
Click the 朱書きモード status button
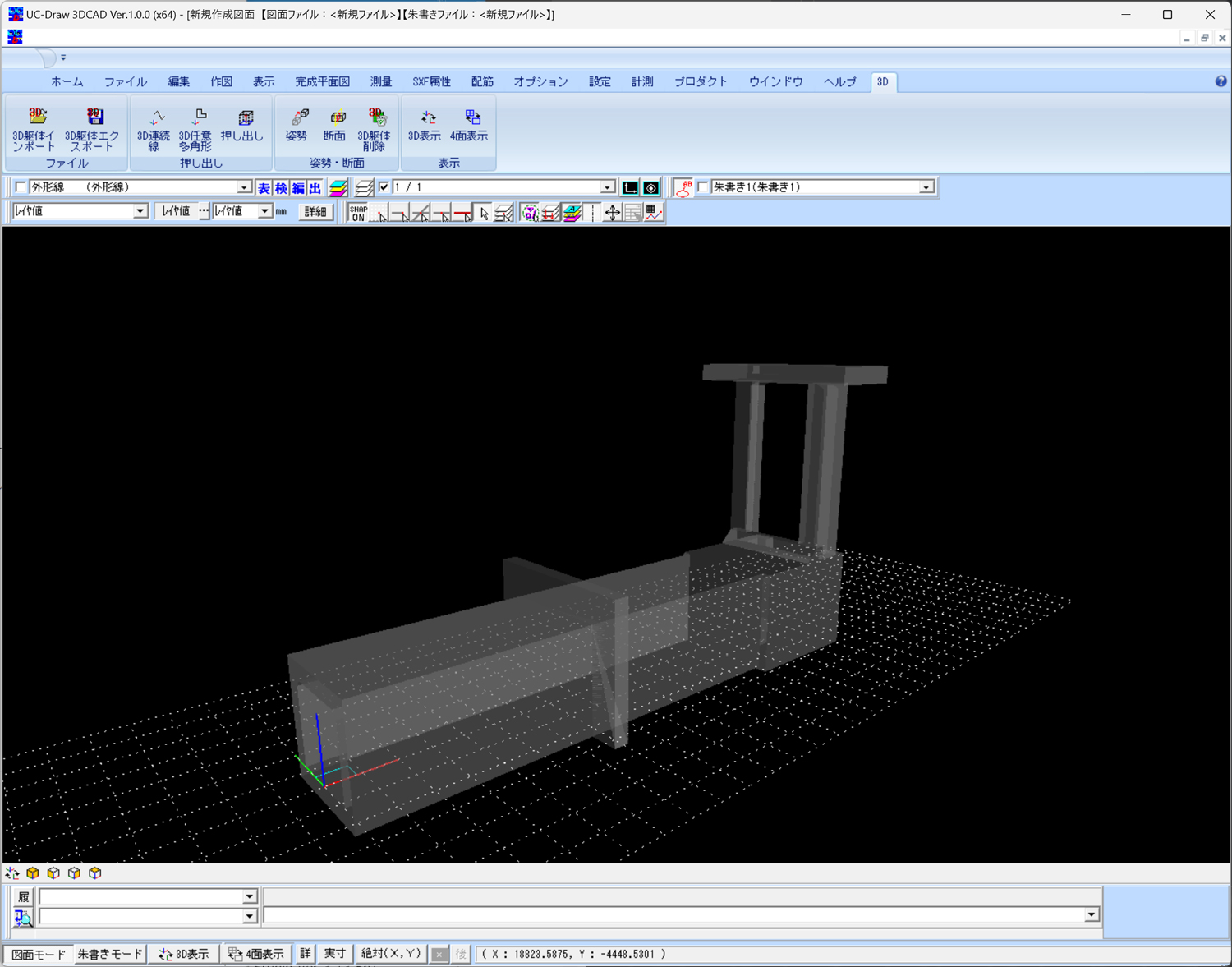tap(109, 954)
